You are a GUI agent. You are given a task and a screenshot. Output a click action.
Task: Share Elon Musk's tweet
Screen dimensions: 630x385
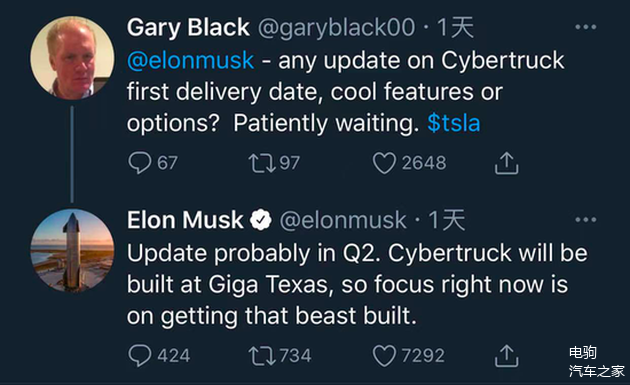[506, 356]
